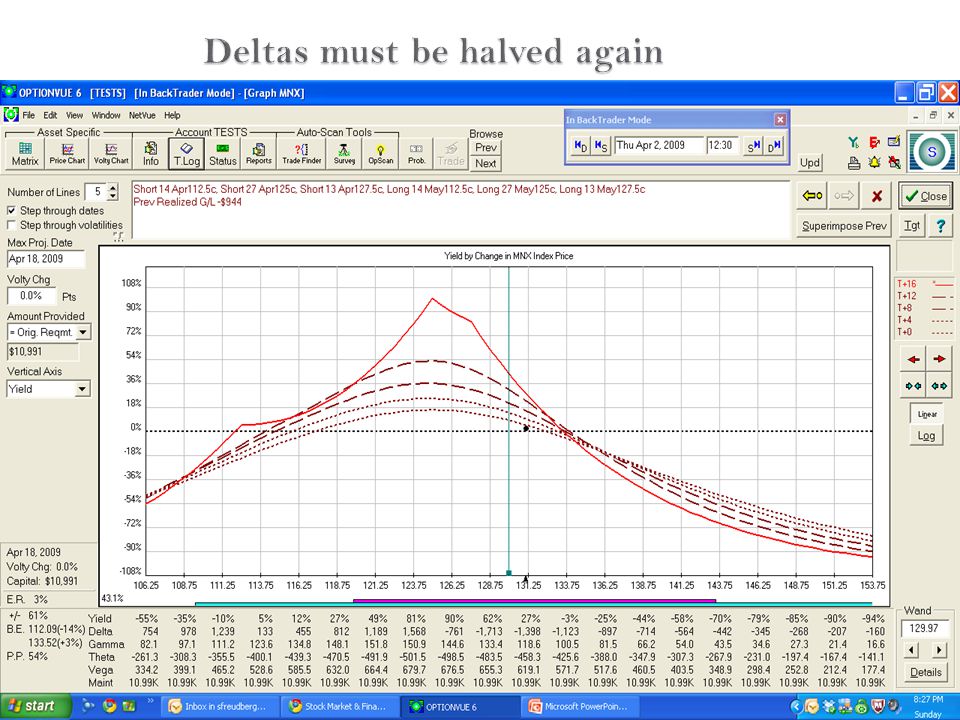
Task: Browse to Next asset
Action: [486, 163]
